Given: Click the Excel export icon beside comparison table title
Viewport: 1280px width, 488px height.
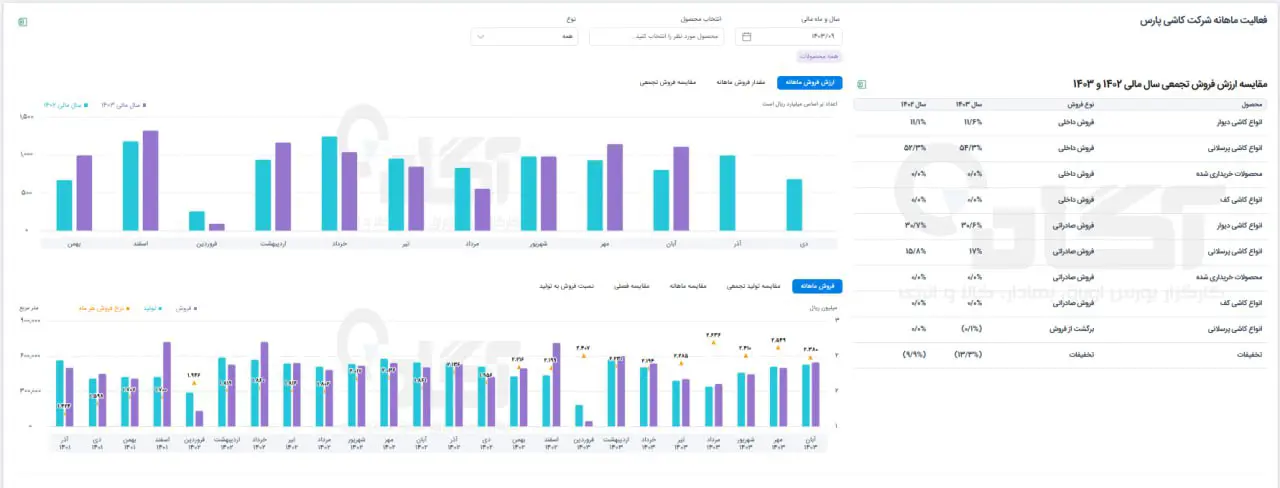Looking at the screenshot, I should (x=862, y=84).
